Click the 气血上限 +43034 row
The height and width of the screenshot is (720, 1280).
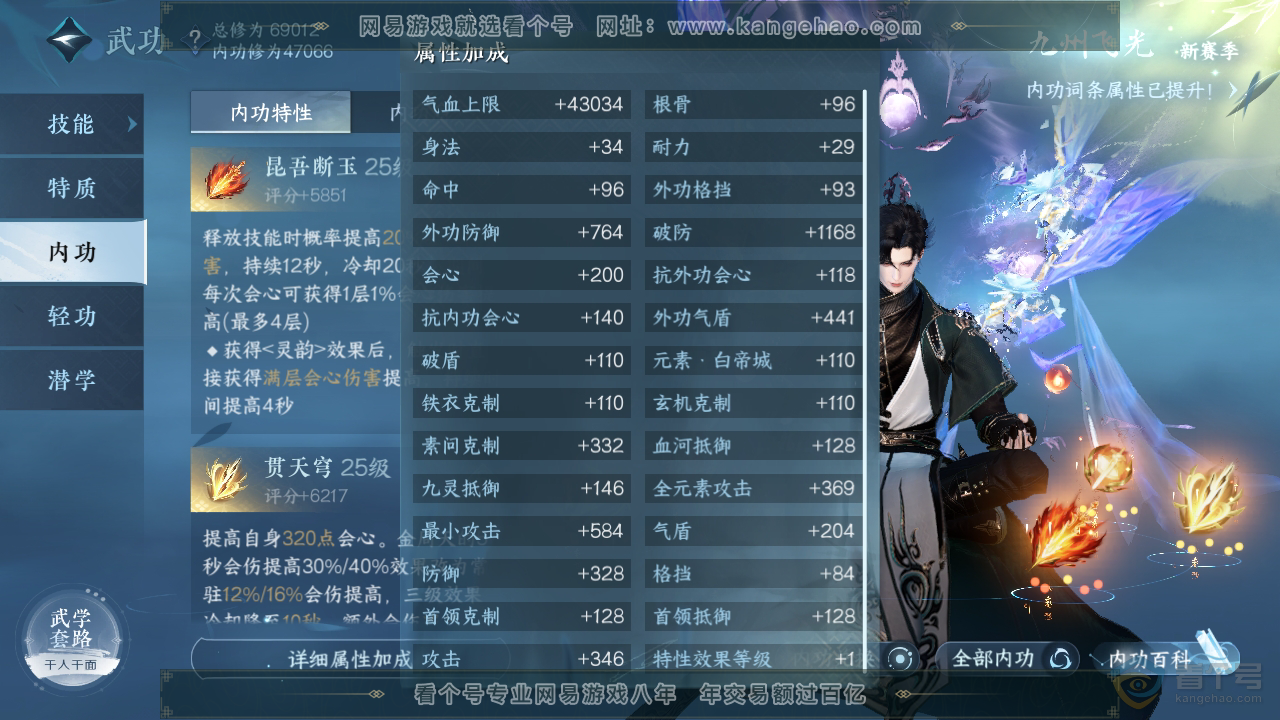pyautogui.click(x=522, y=104)
